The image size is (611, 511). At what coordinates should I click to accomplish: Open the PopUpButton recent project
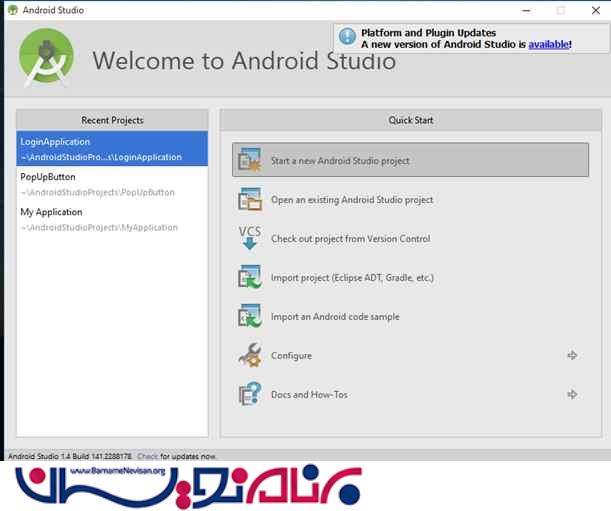click(112, 184)
